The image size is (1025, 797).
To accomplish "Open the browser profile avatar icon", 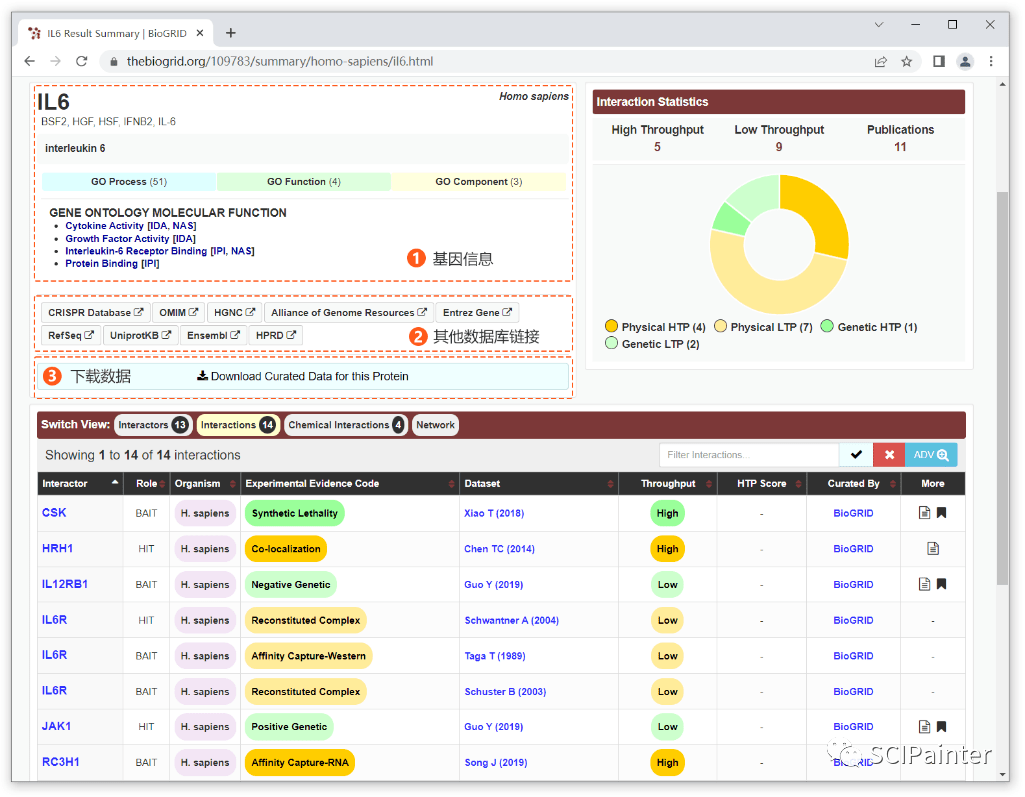I will coord(965,61).
